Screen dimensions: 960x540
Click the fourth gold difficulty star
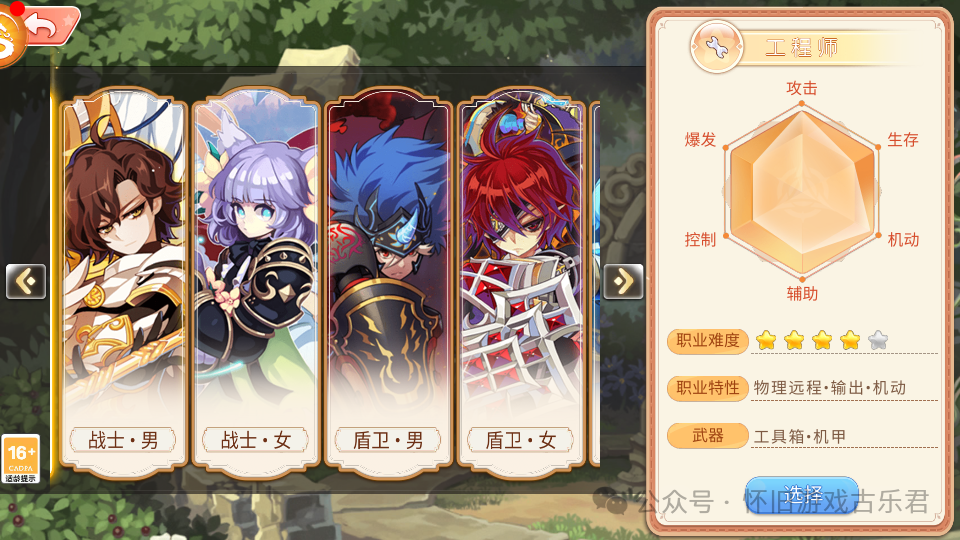[850, 340]
